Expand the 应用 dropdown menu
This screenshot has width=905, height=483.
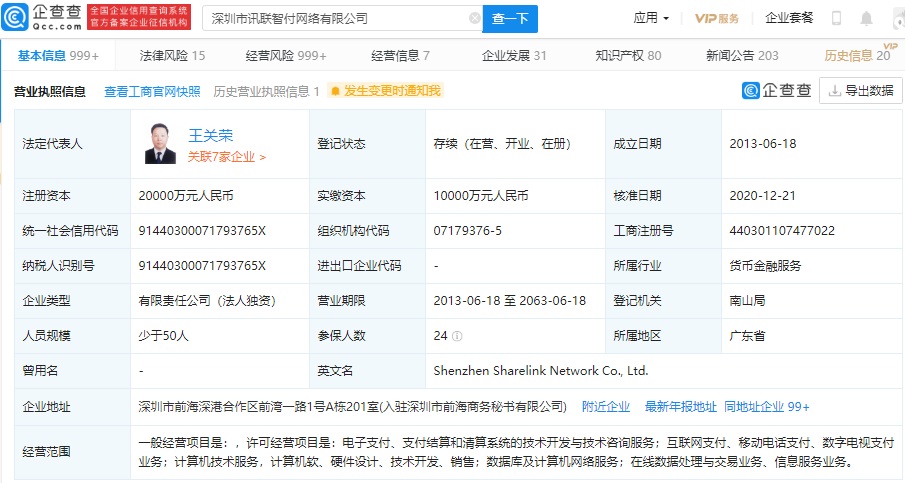pyautogui.click(x=651, y=18)
